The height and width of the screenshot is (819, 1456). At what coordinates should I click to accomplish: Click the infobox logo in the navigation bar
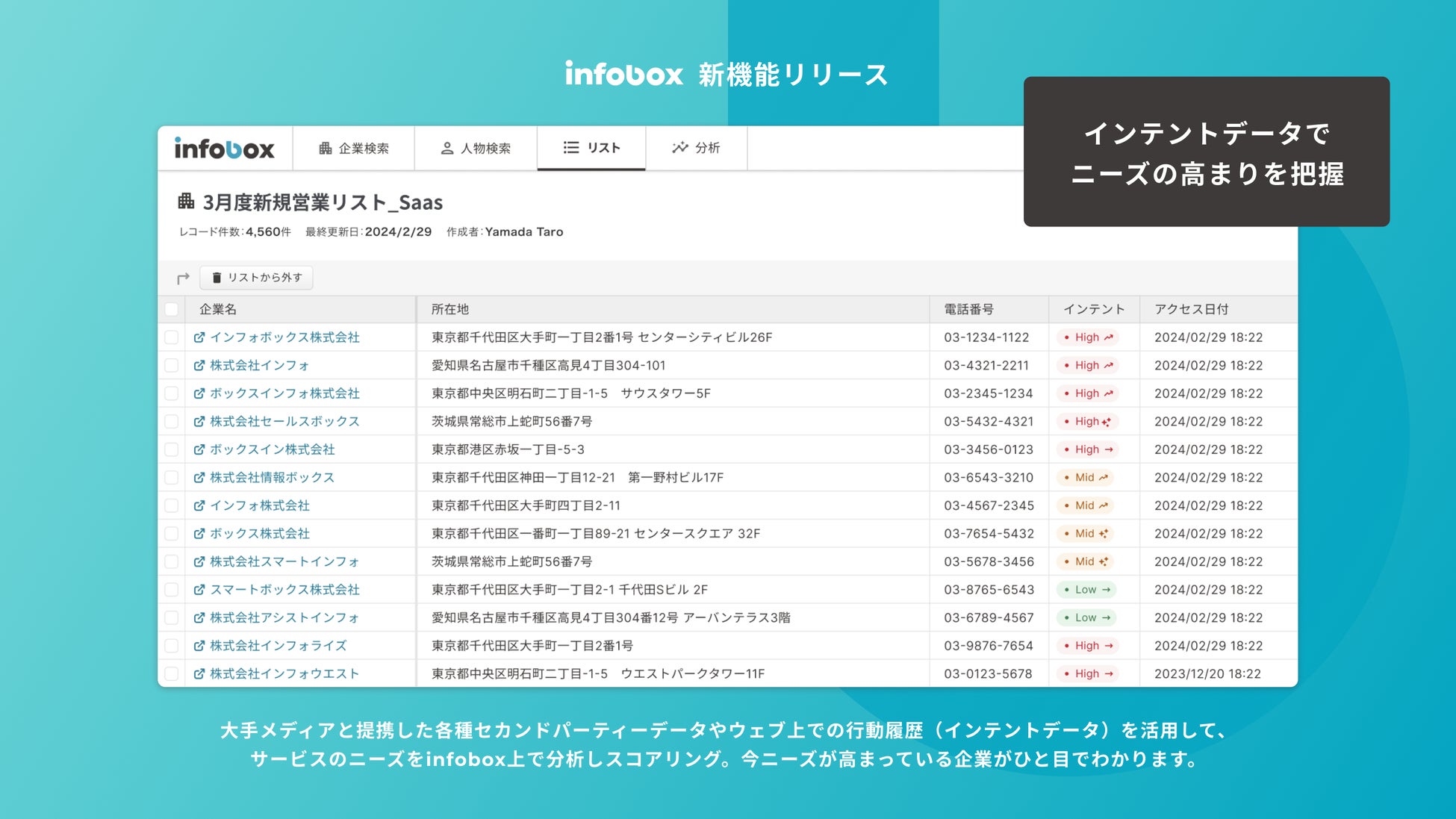coord(225,149)
